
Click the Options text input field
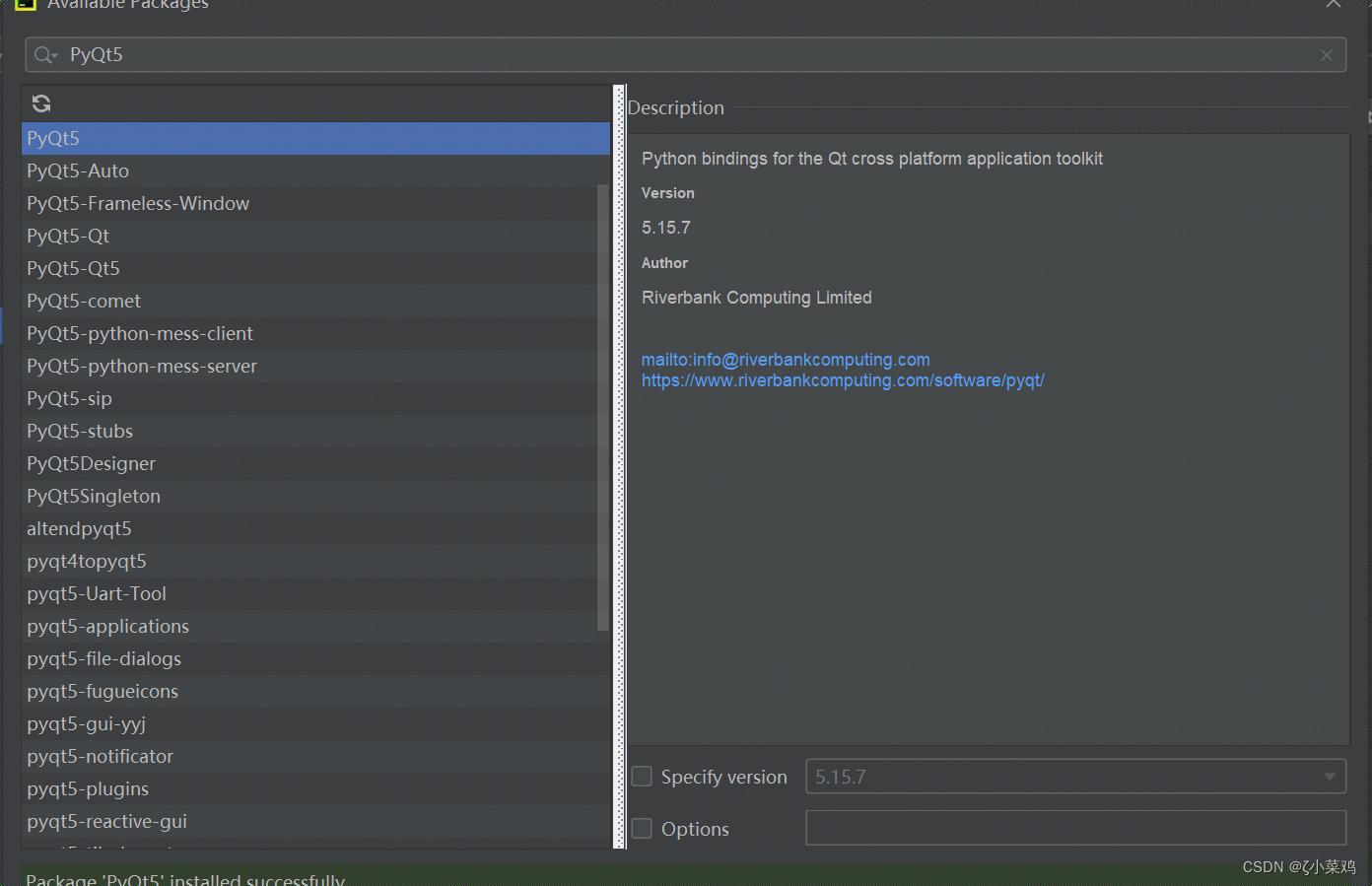click(1076, 828)
